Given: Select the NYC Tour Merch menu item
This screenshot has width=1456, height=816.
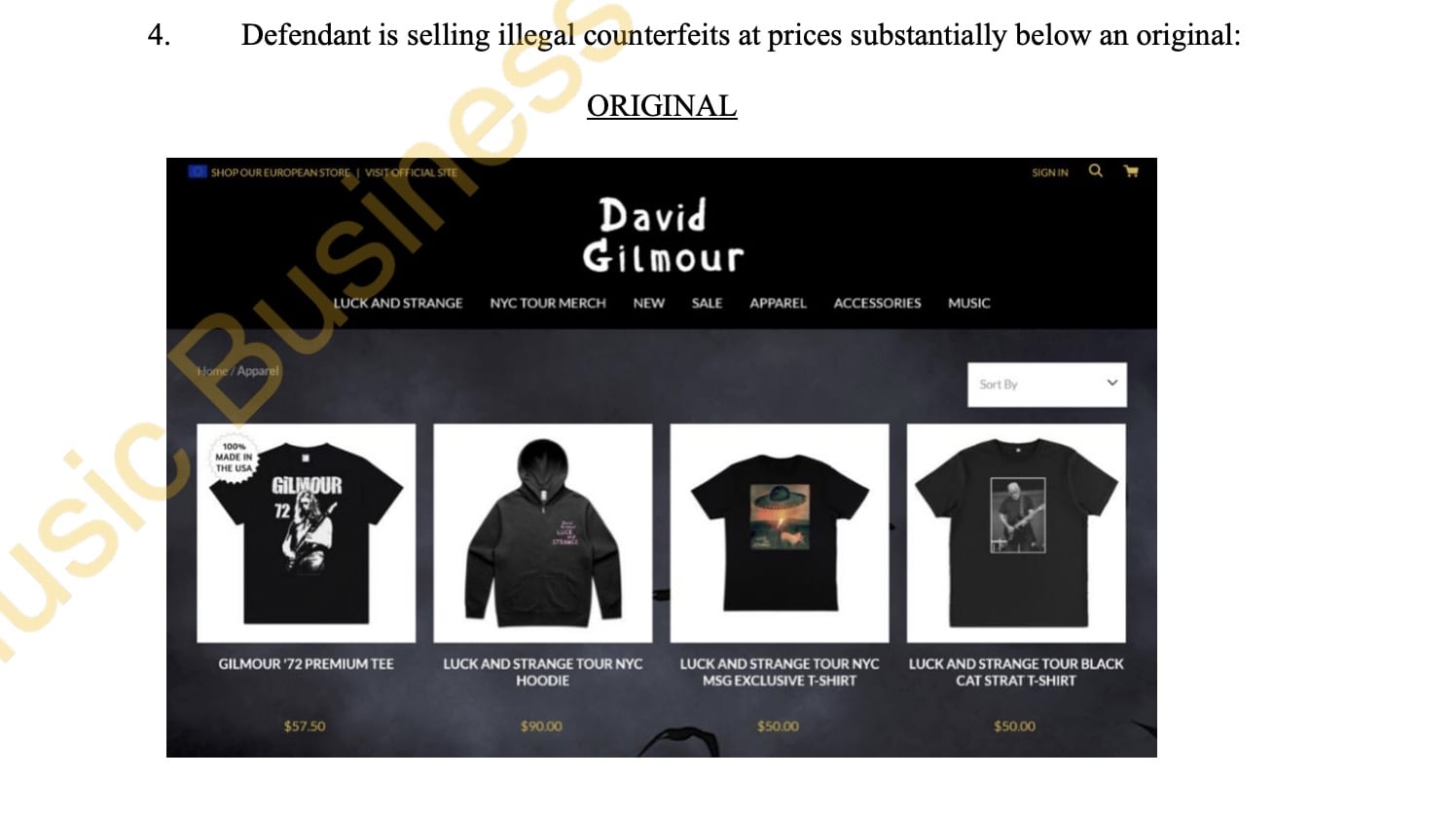Looking at the screenshot, I should tap(548, 303).
